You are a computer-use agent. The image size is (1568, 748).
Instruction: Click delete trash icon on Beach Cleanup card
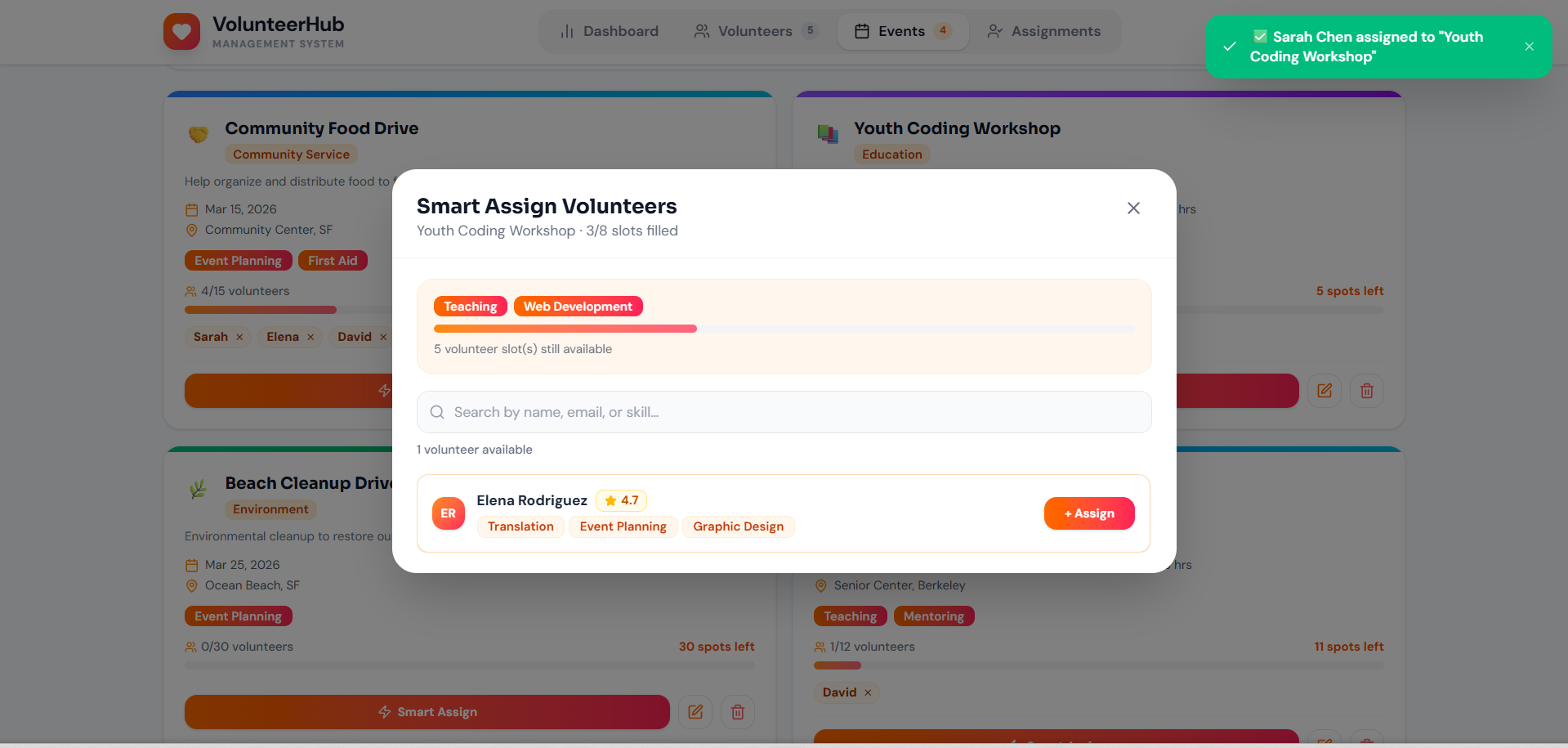738,712
